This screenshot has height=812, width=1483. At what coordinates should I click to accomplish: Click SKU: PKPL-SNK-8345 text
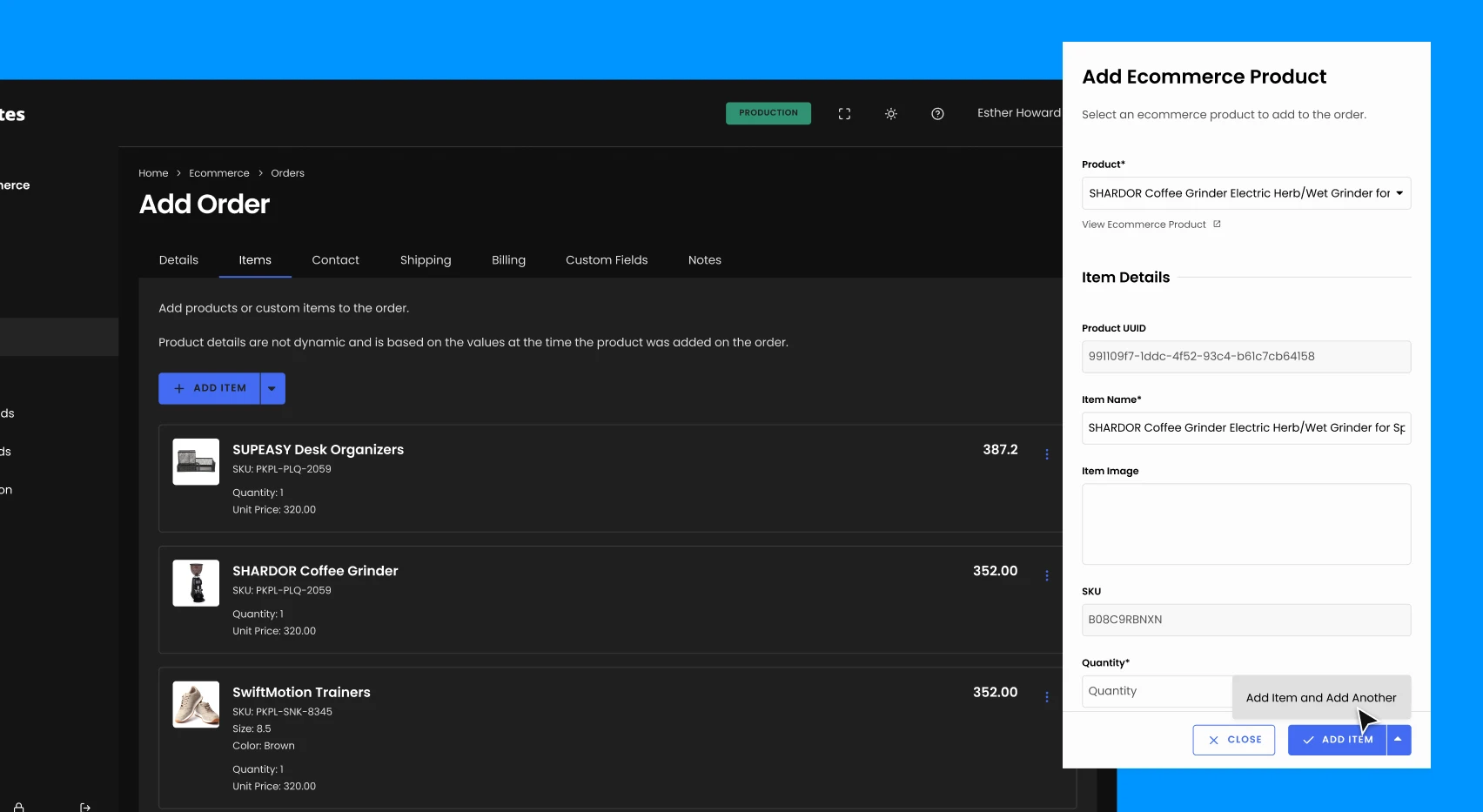click(x=282, y=712)
